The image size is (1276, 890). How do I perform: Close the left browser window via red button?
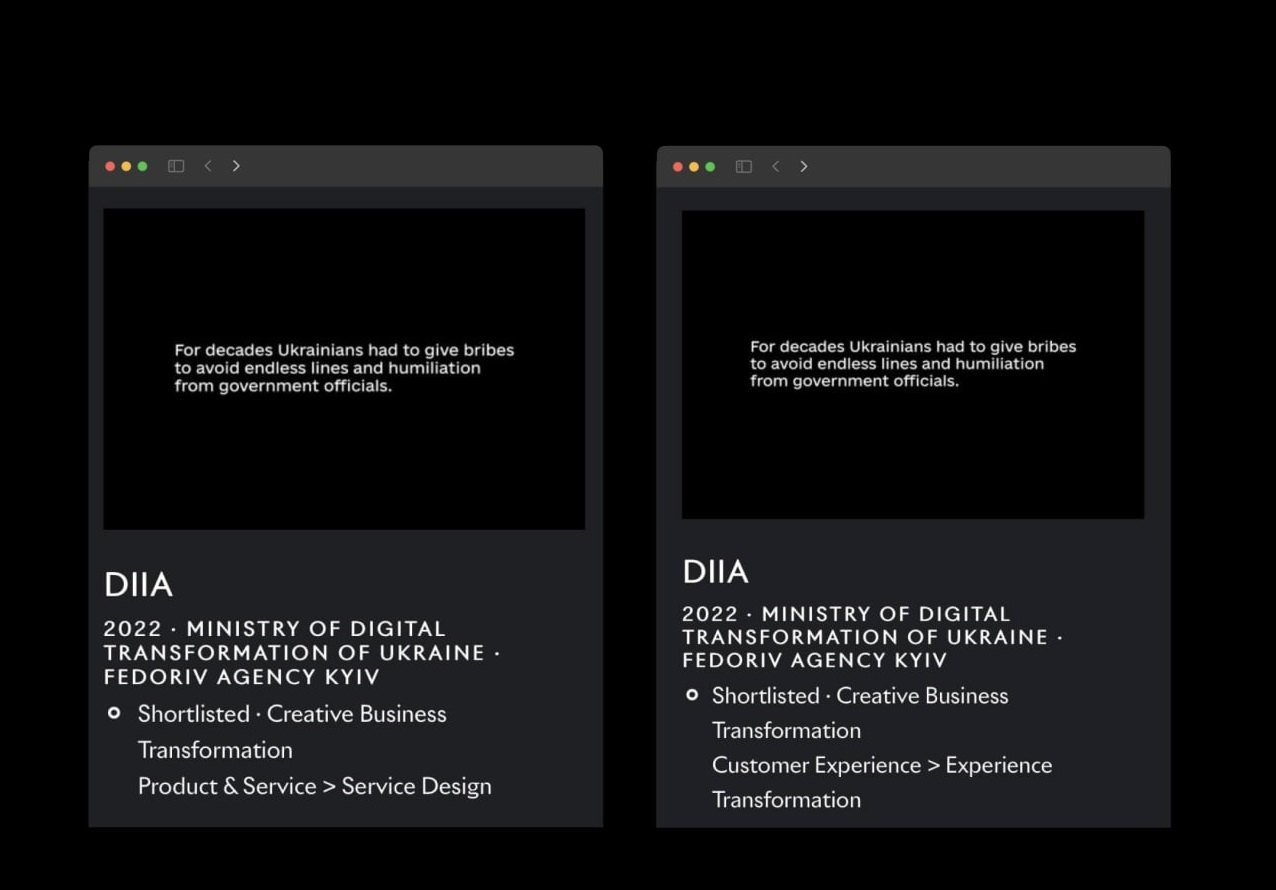coord(110,166)
